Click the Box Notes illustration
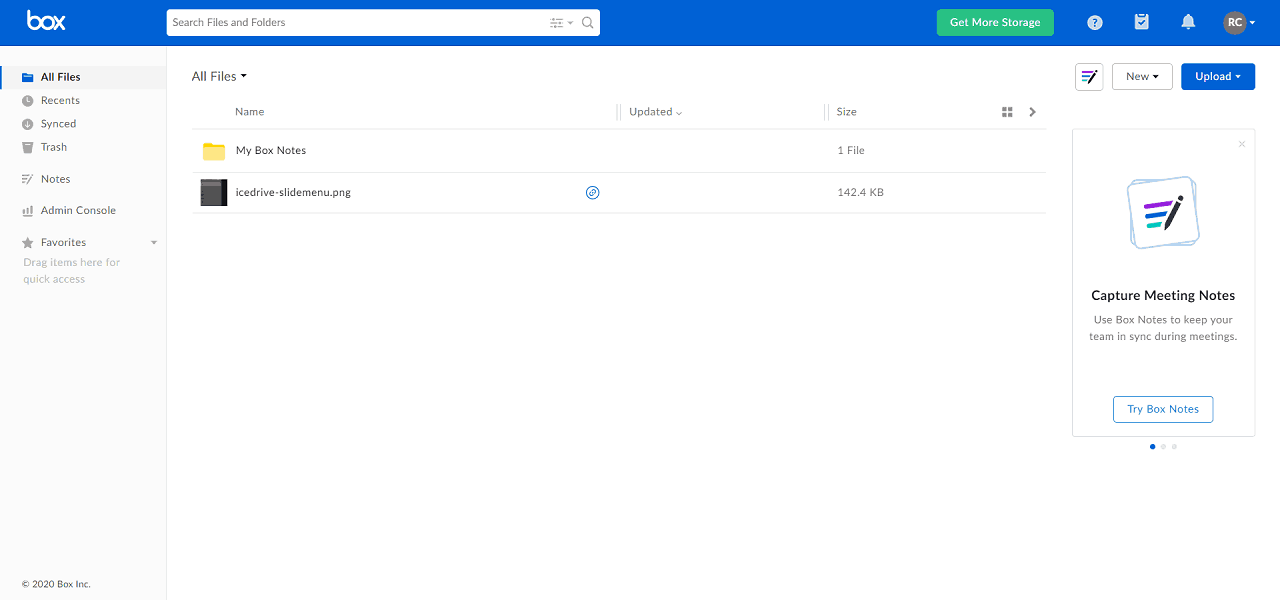 pos(1163,212)
